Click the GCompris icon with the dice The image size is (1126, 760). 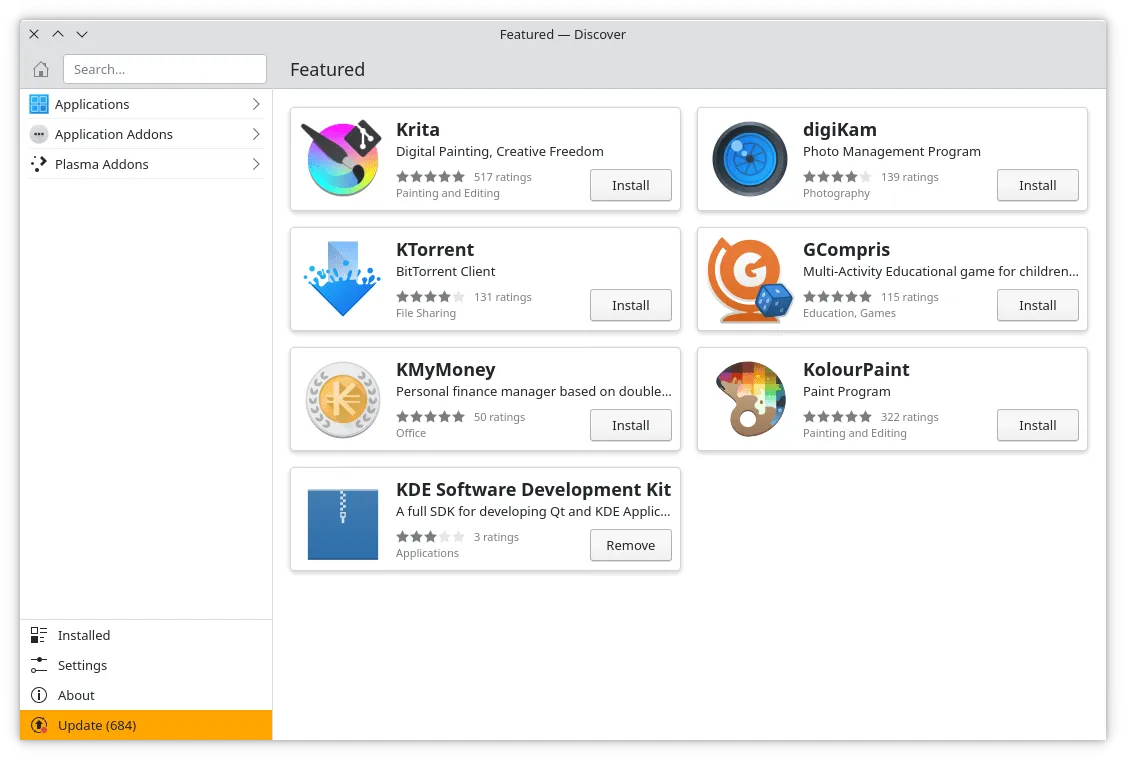[x=749, y=278]
